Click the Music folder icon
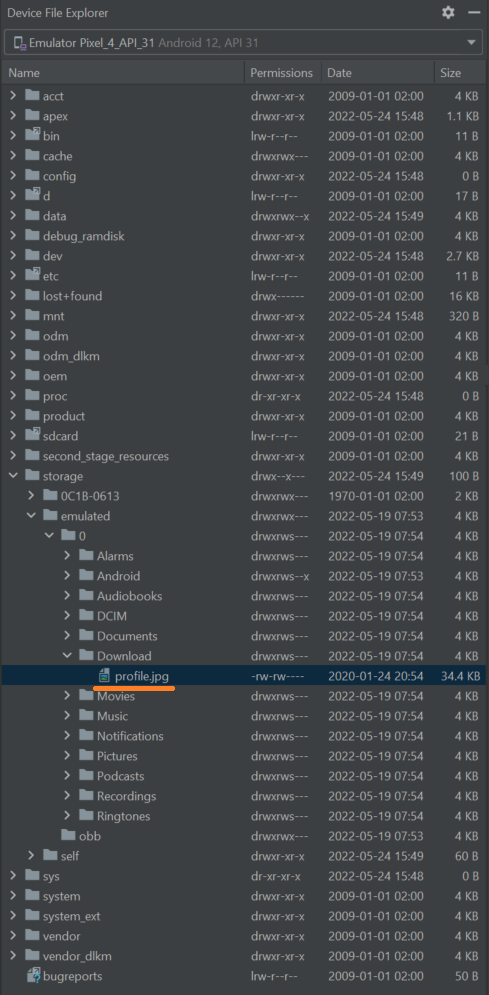 coord(86,715)
